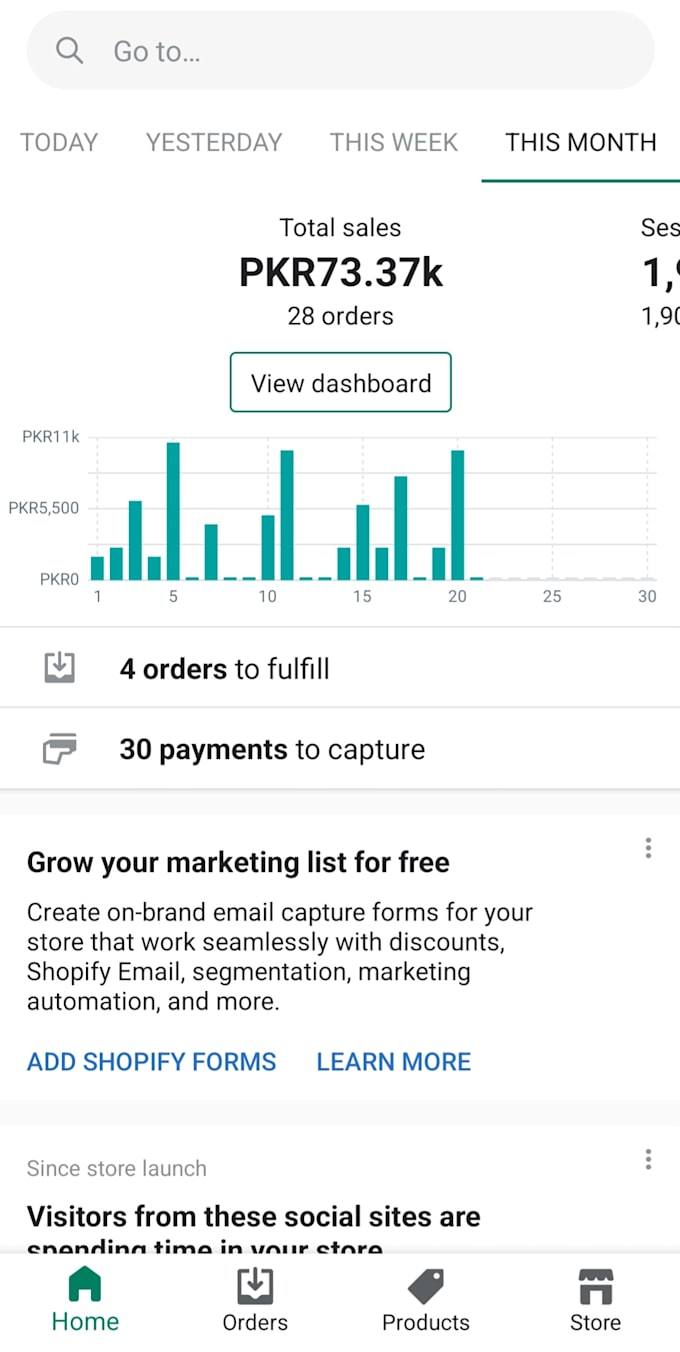Switch to the TODAY tab

pos(59,142)
